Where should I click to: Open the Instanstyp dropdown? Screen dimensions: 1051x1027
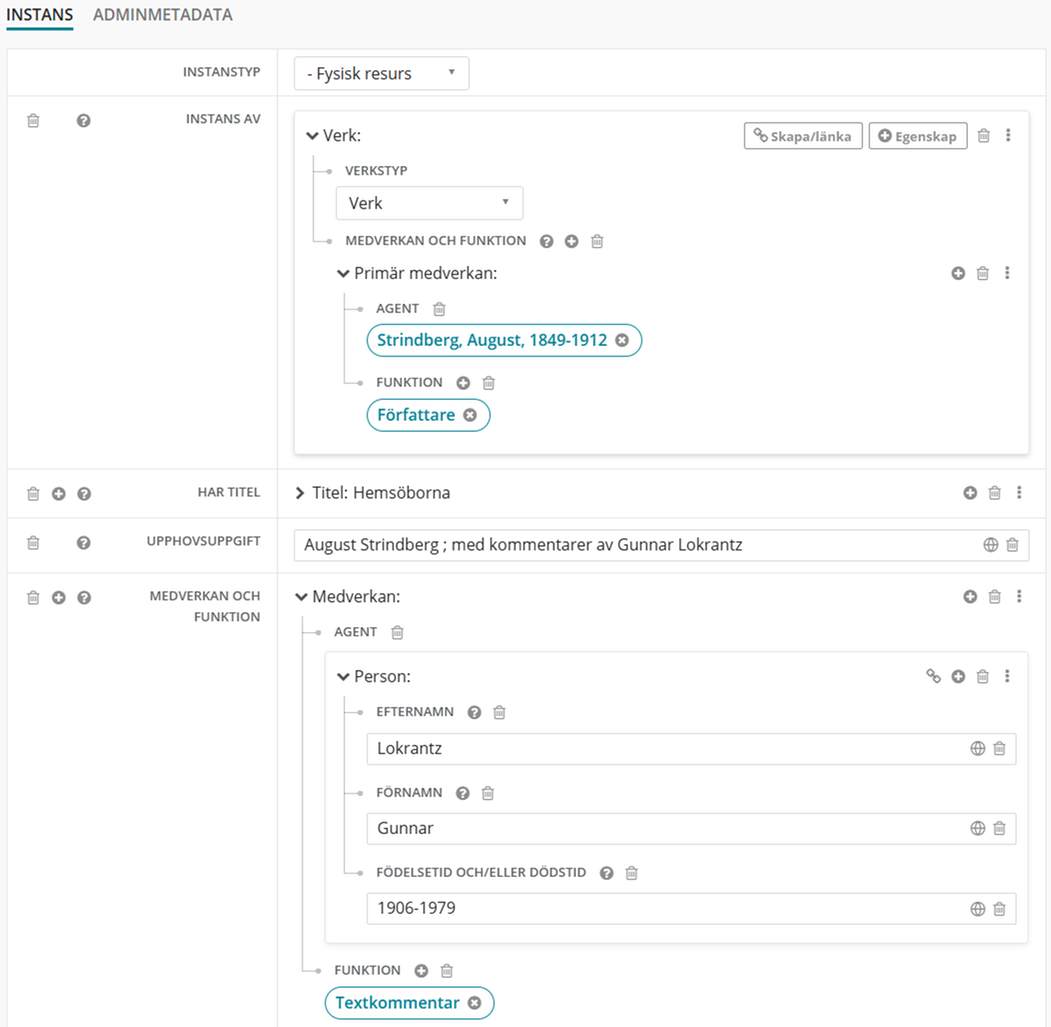(381, 73)
